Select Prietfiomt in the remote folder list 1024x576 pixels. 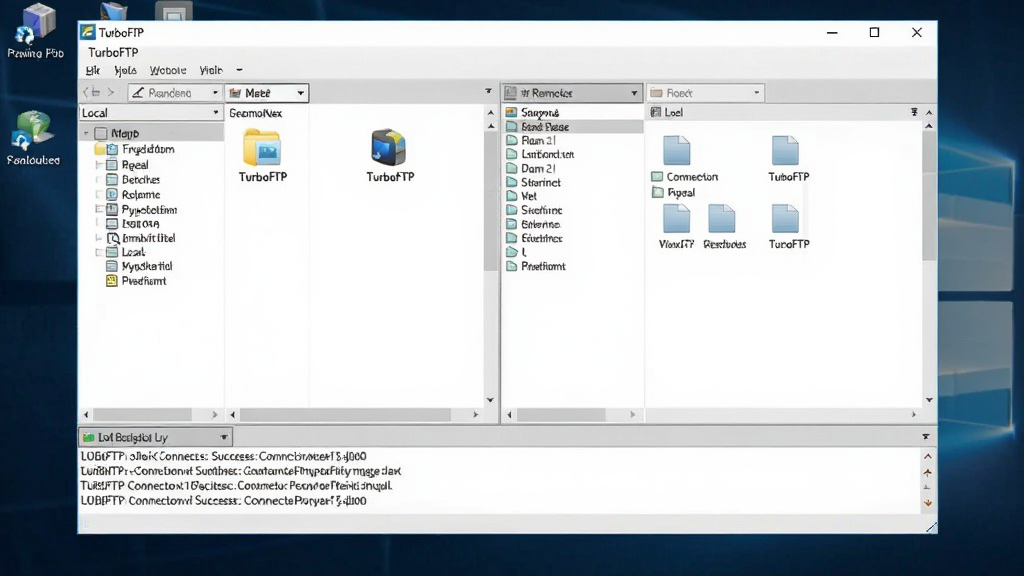(x=543, y=266)
